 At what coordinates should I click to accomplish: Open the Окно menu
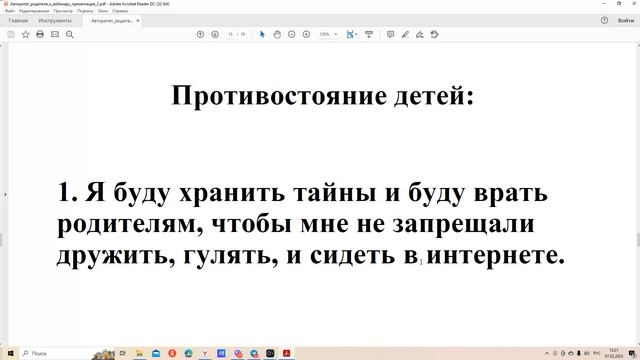[x=103, y=11]
